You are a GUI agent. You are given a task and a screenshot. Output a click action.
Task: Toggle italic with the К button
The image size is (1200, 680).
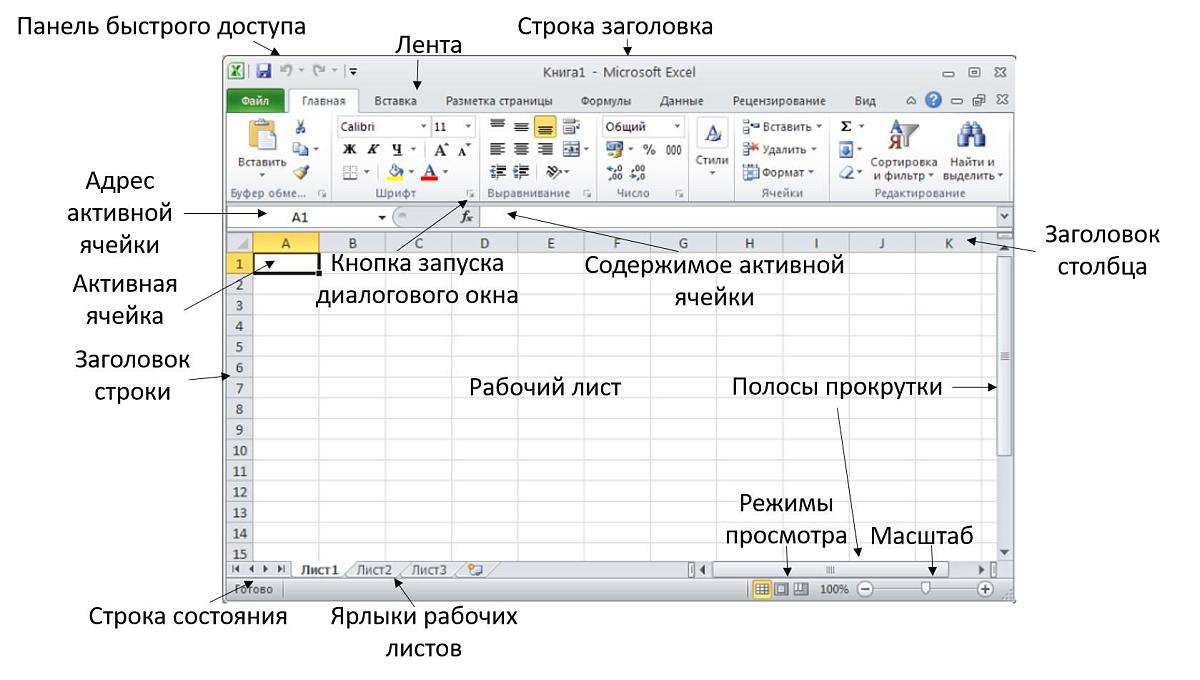tap(372, 149)
